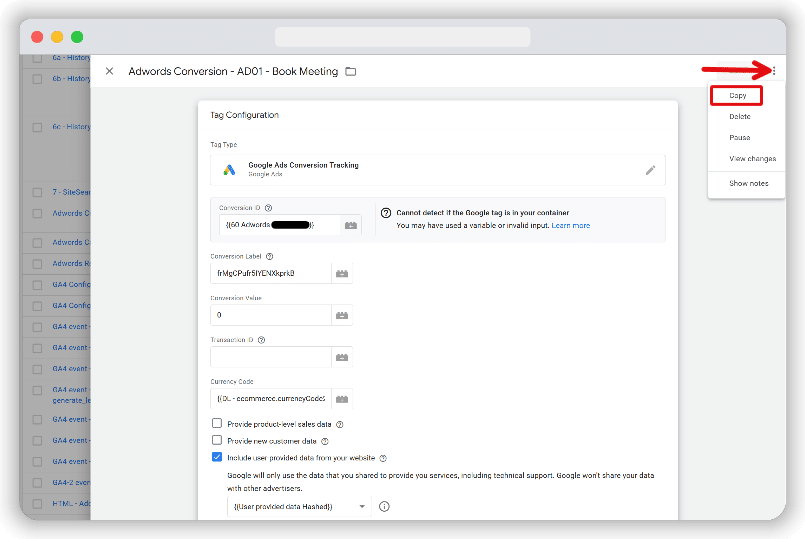The image size is (805, 539).
Task: Click the Google Ads logo icon
Action: [x=229, y=170]
